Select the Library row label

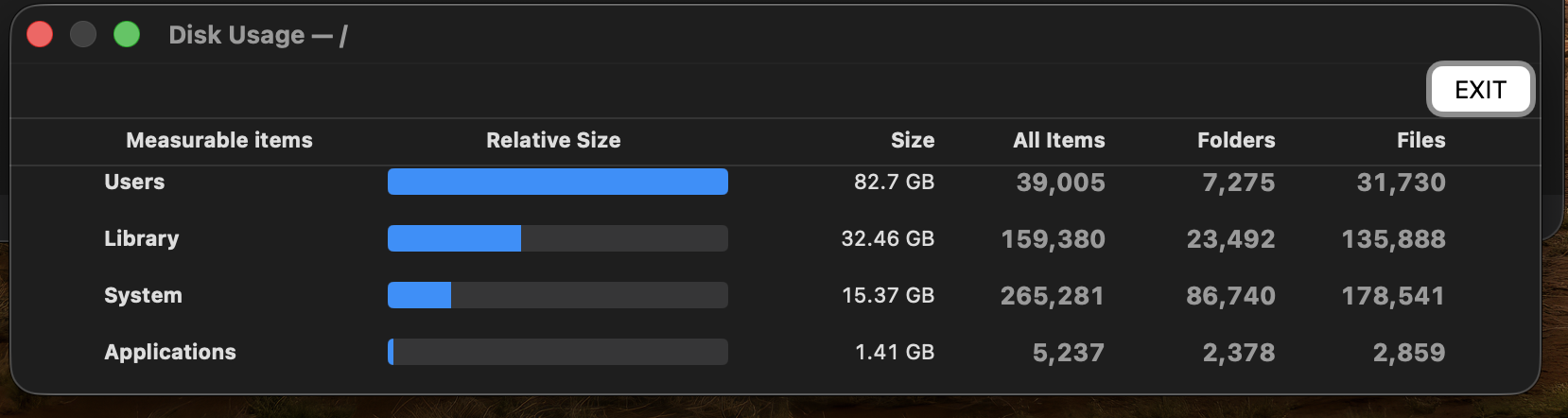[x=141, y=238]
